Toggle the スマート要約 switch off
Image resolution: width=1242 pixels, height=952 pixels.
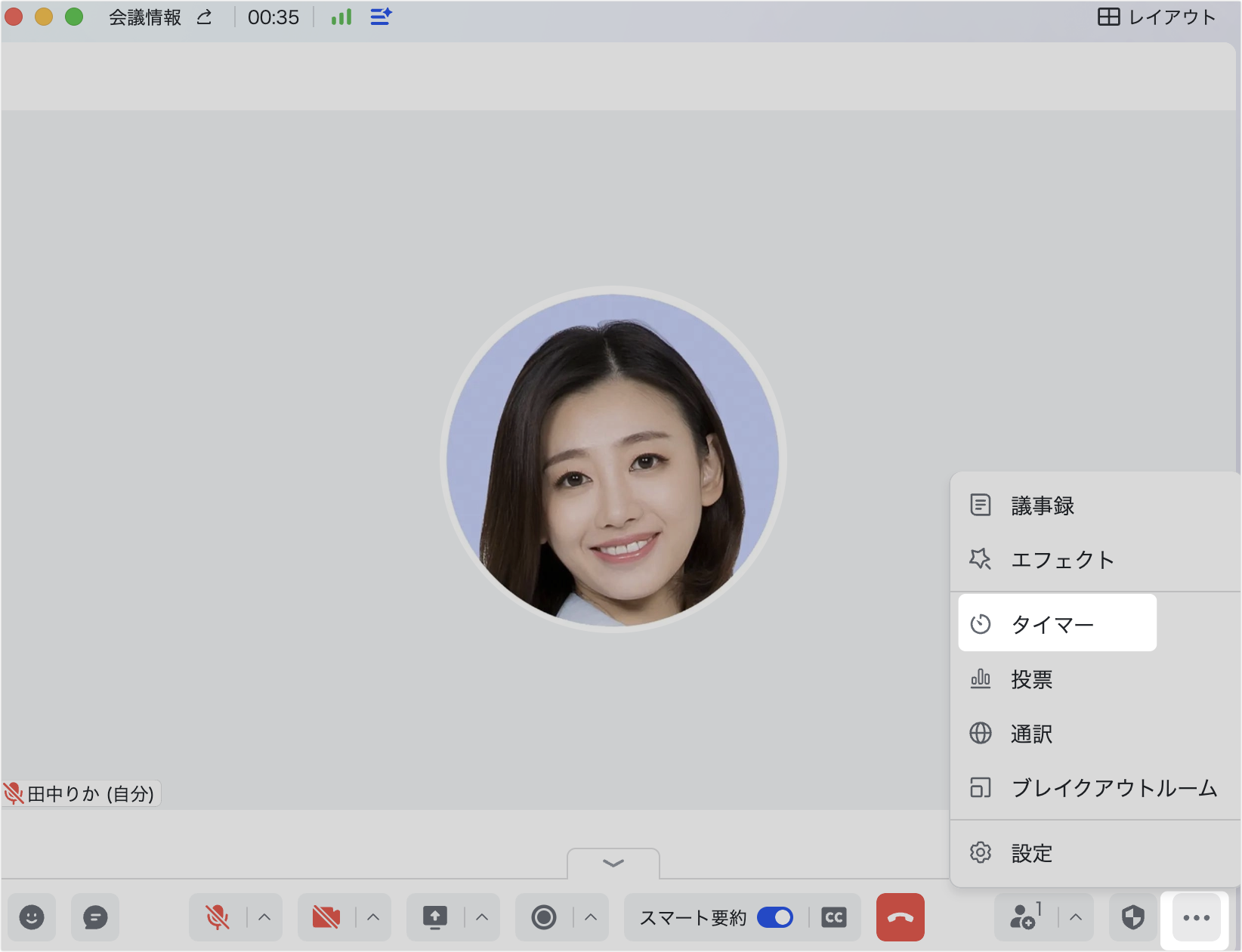(775, 917)
